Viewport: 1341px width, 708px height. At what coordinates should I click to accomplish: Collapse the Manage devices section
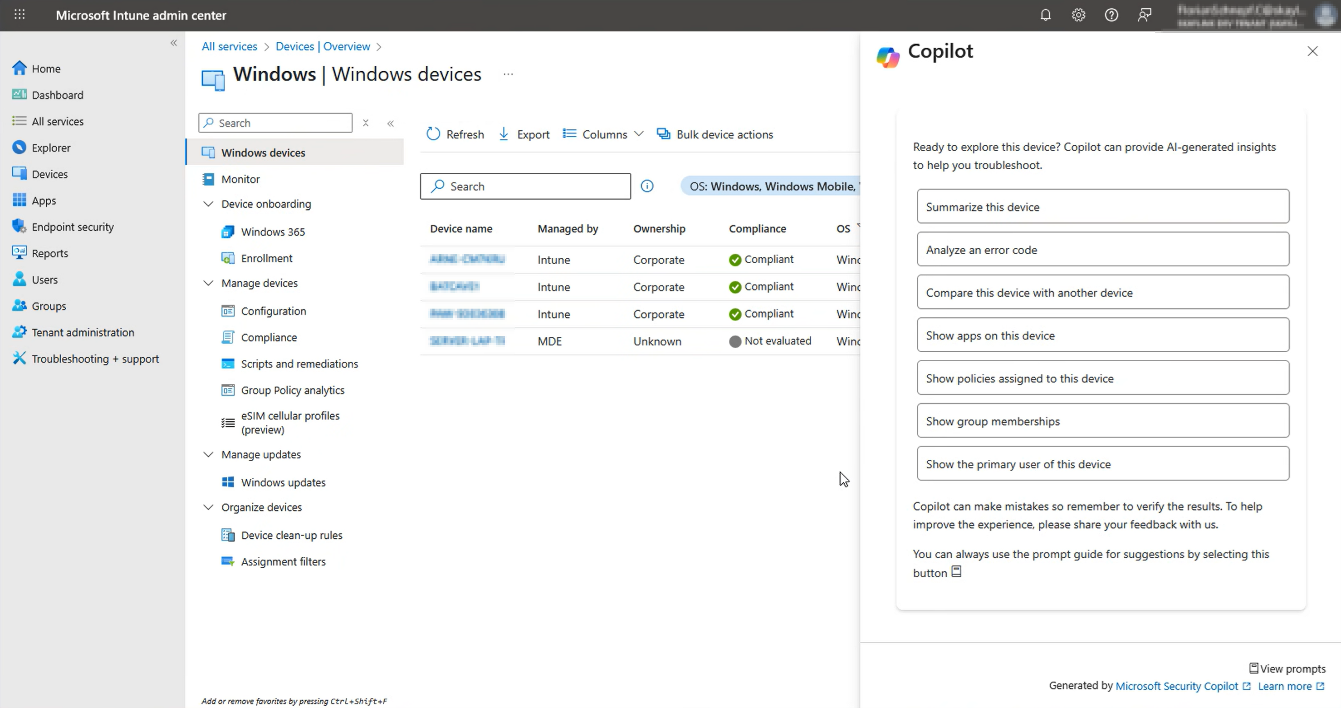[208, 283]
